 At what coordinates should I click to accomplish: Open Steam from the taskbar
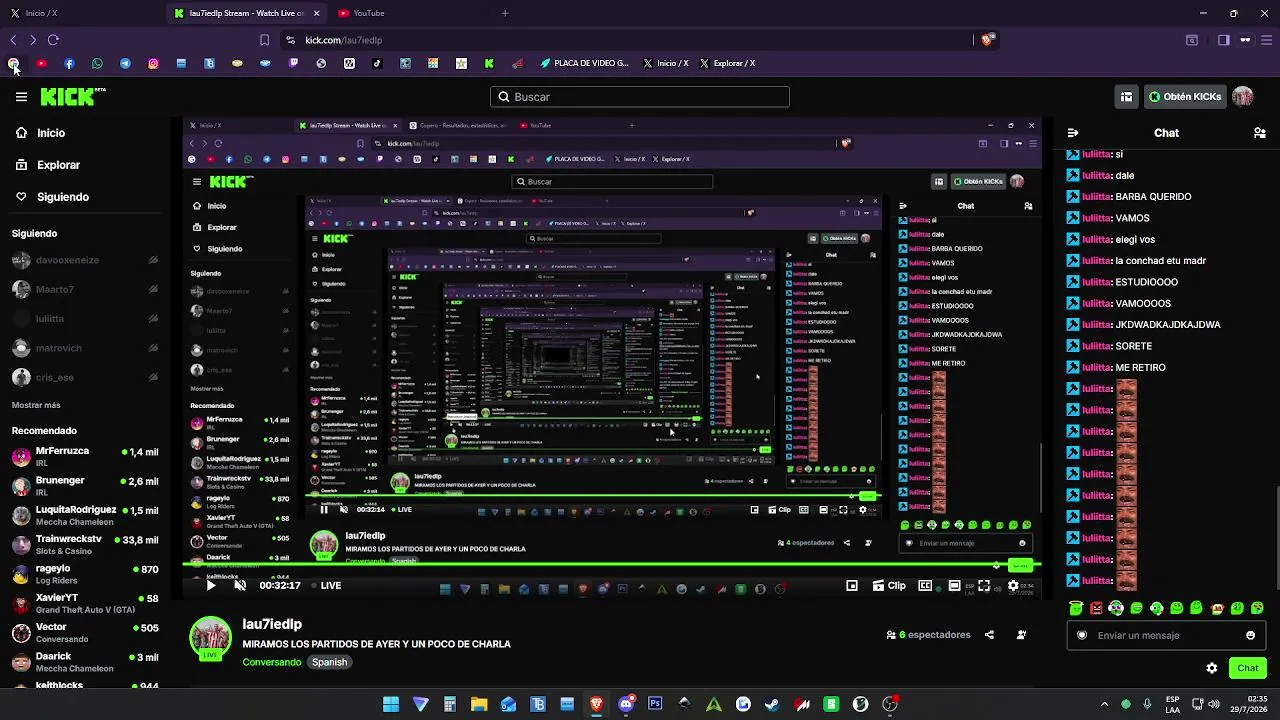click(772, 704)
